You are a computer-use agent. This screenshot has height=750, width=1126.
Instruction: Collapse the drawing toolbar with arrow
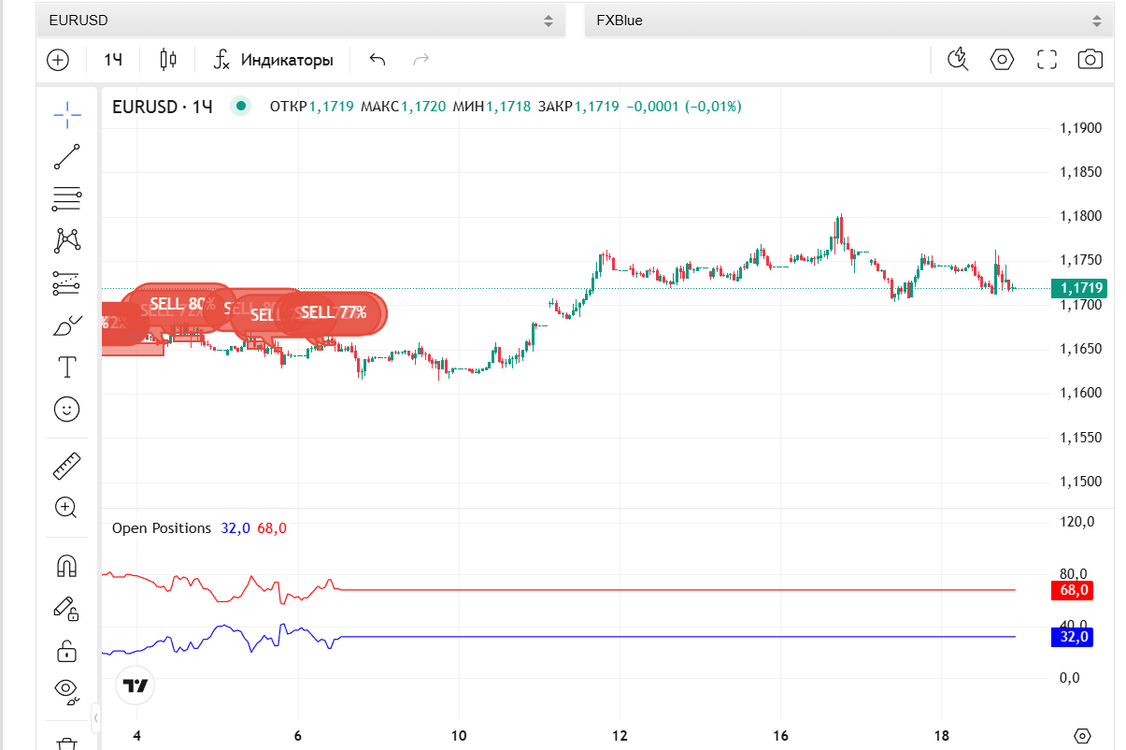(x=96, y=717)
